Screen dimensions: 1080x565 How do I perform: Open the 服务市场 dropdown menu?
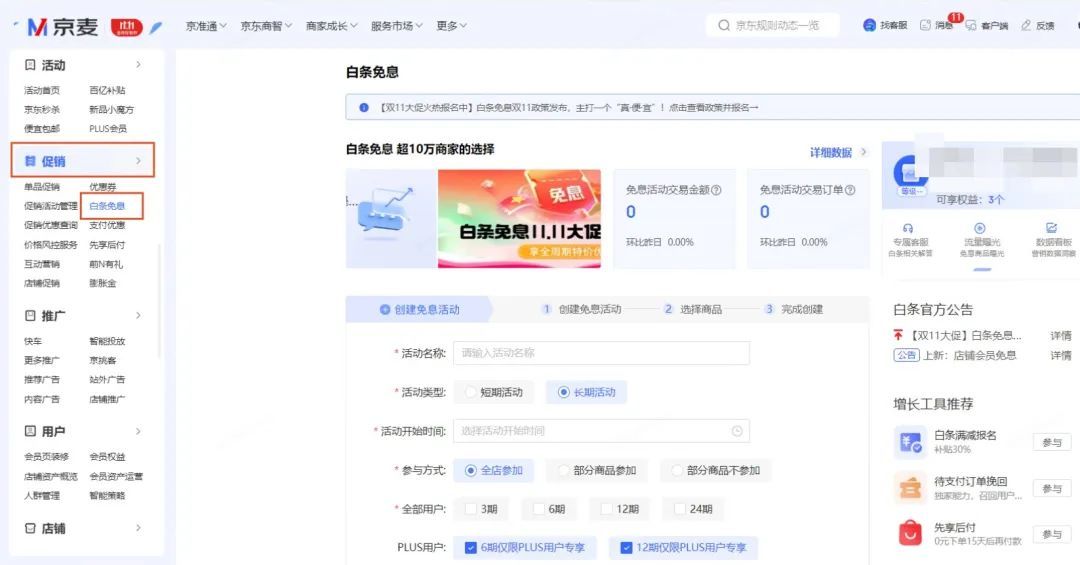pos(397,25)
